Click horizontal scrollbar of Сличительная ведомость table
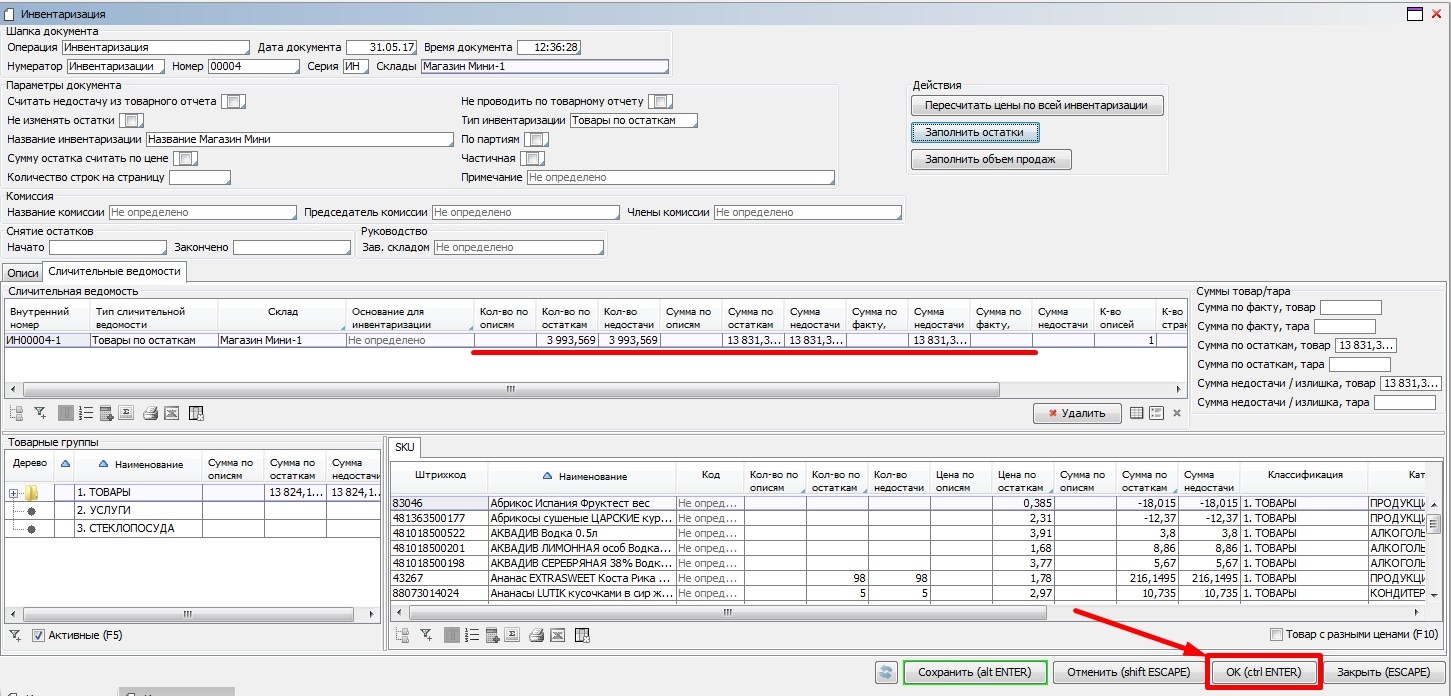This screenshot has width=1451, height=696. coord(510,389)
